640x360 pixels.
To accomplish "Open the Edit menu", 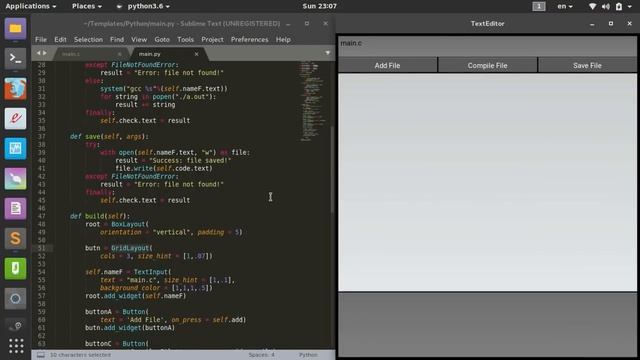I will click(x=60, y=40).
